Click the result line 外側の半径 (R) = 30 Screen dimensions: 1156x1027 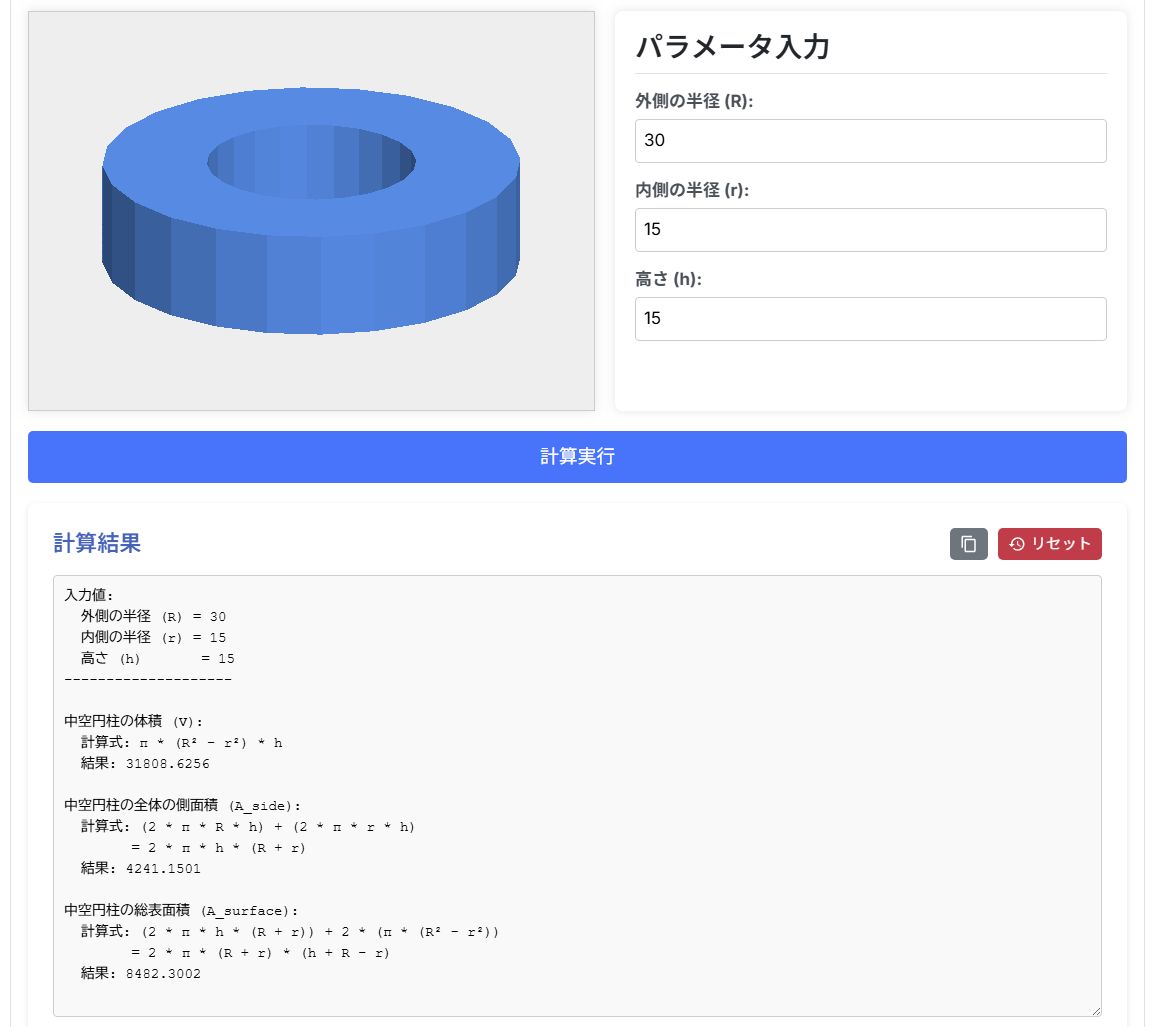click(153, 616)
